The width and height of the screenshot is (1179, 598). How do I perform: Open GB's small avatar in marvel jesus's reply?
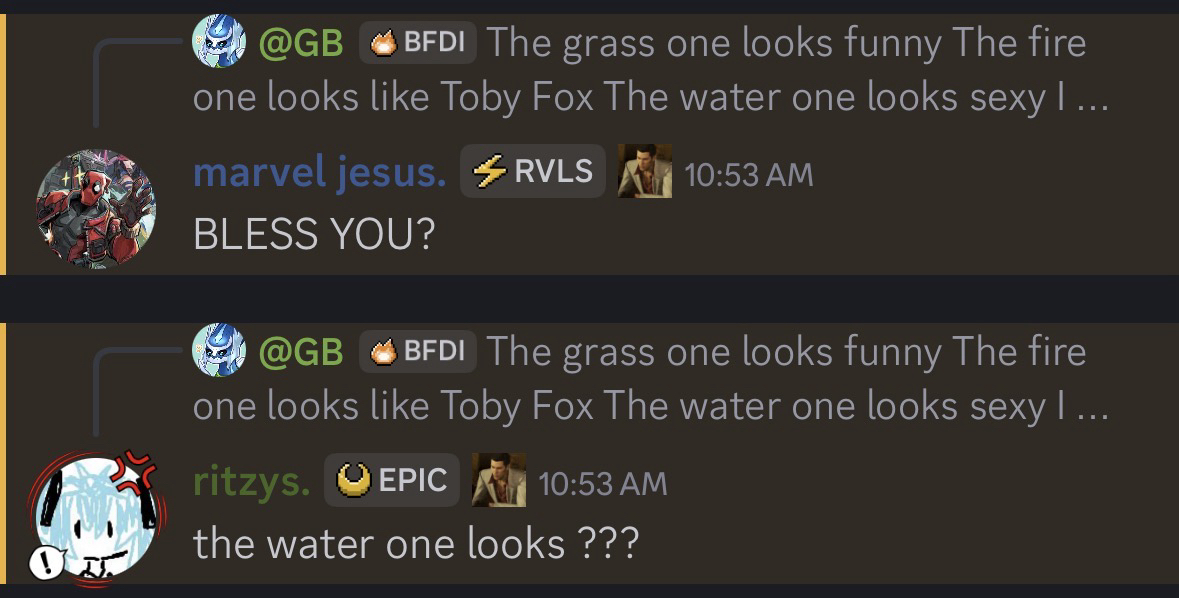pos(219,42)
